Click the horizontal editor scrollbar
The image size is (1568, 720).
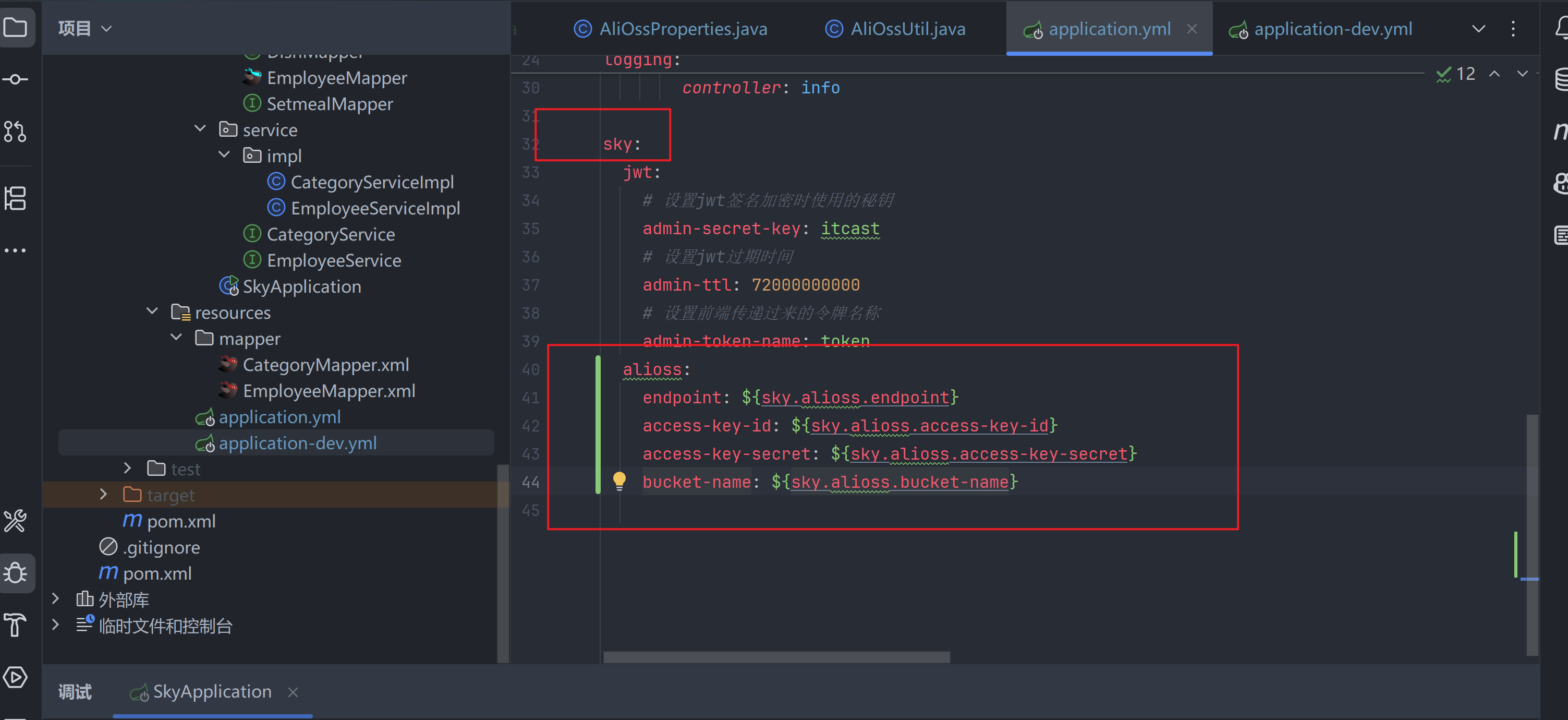[x=776, y=657]
